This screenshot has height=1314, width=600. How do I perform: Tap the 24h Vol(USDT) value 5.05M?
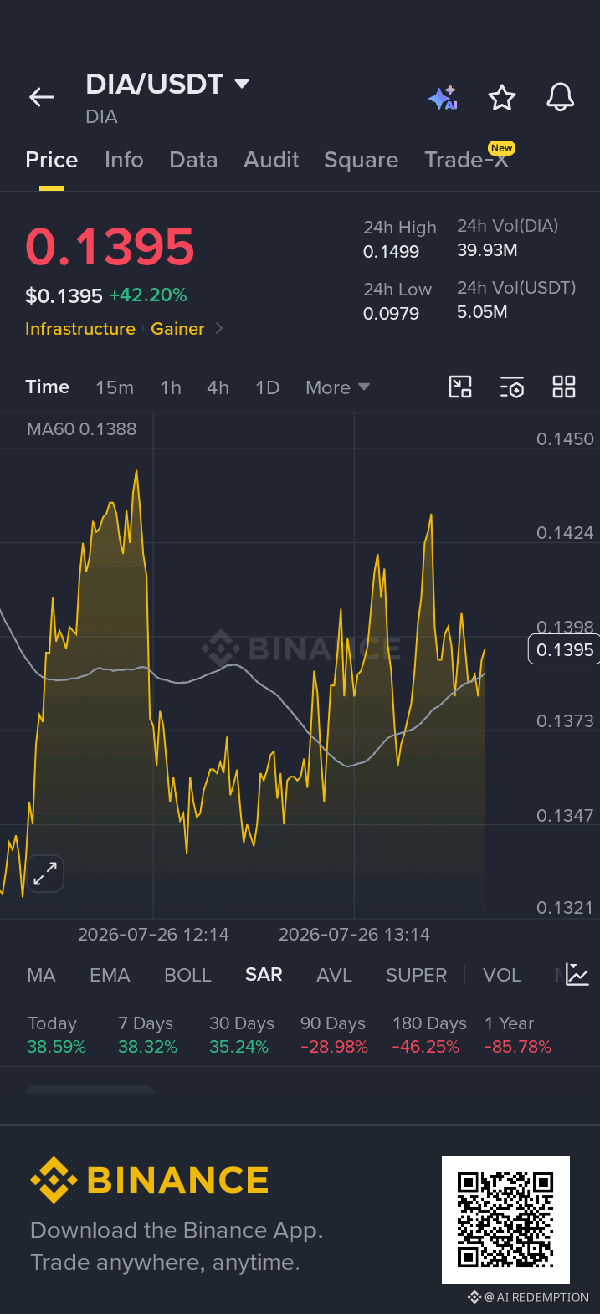point(482,311)
